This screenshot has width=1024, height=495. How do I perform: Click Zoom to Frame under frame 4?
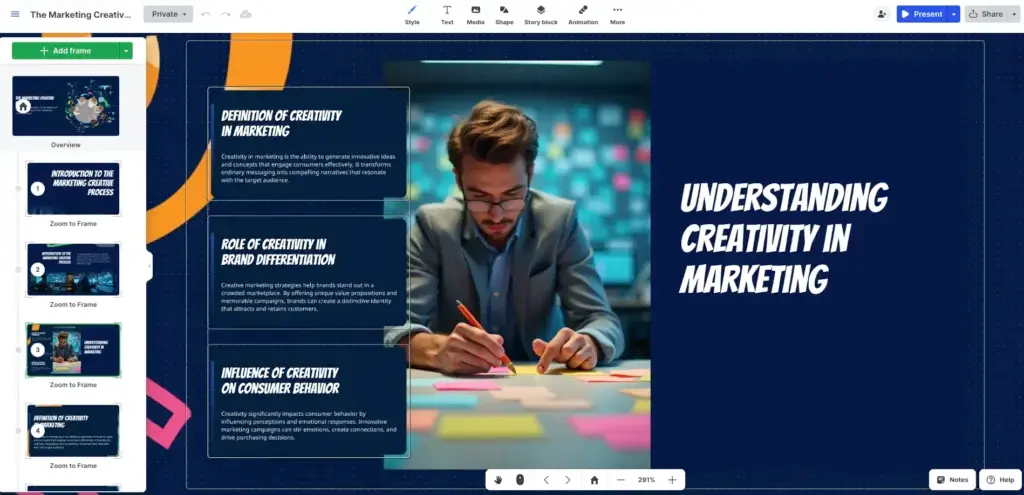pyautogui.click(x=73, y=466)
